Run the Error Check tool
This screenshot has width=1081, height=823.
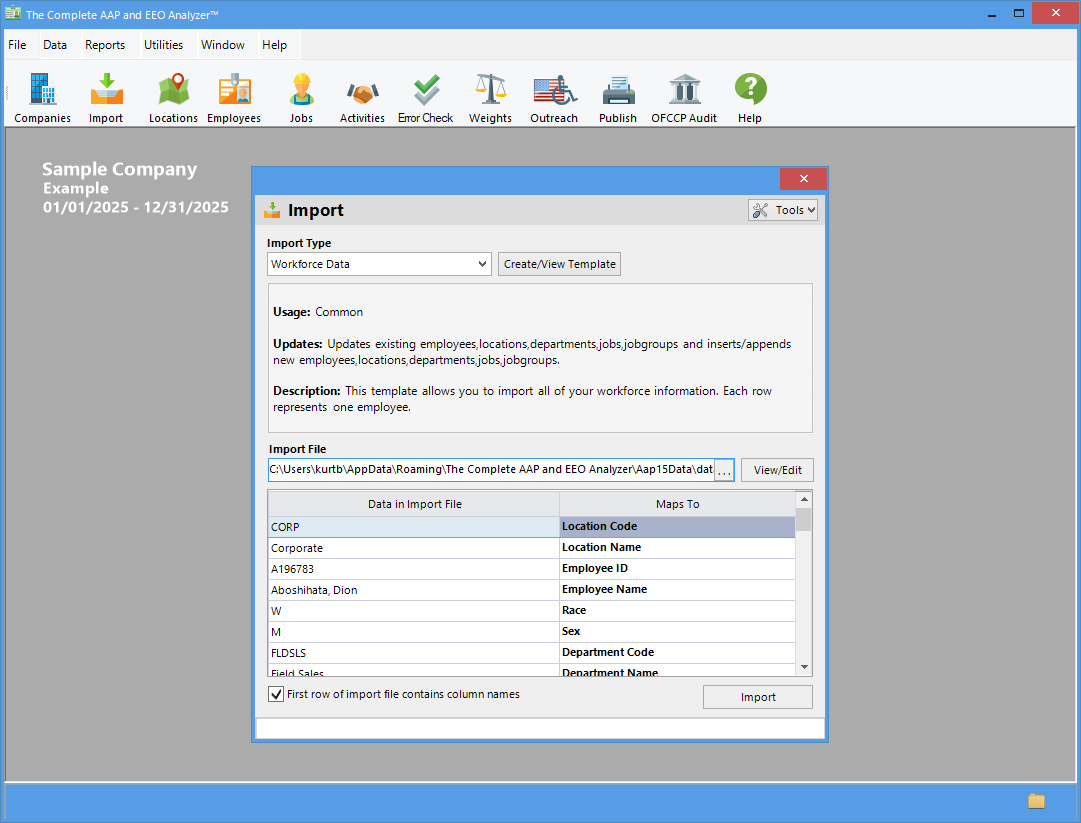pos(425,98)
